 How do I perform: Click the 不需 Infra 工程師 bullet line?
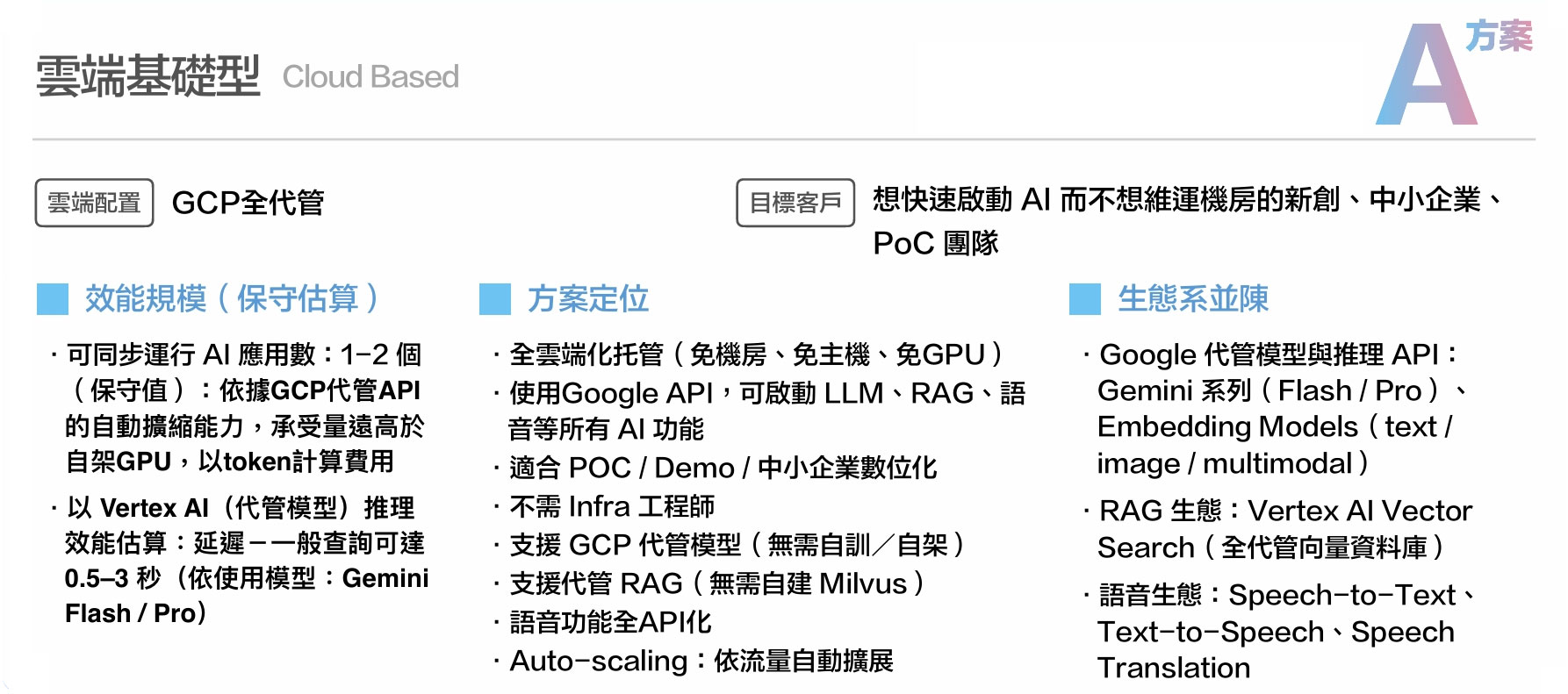(612, 506)
